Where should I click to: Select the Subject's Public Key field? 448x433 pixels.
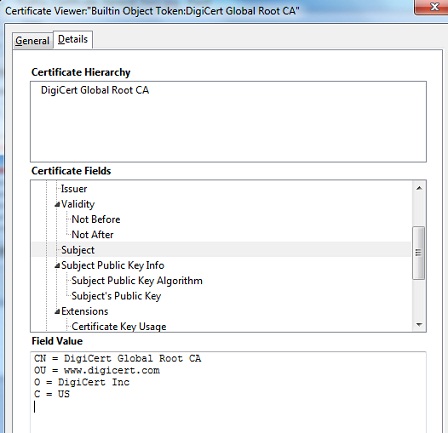[x=116, y=296]
